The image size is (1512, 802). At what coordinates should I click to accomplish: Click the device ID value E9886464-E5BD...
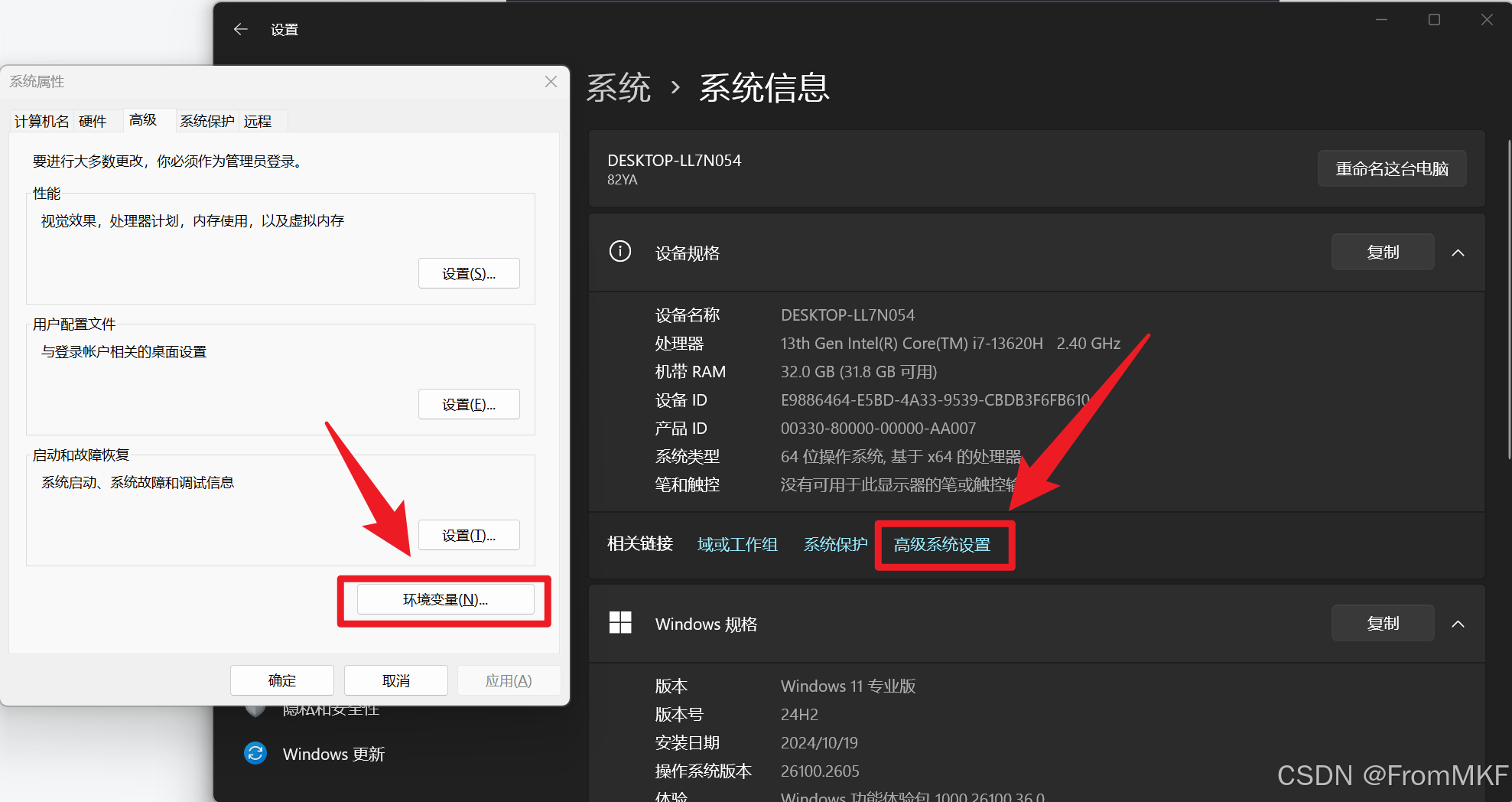coord(935,399)
